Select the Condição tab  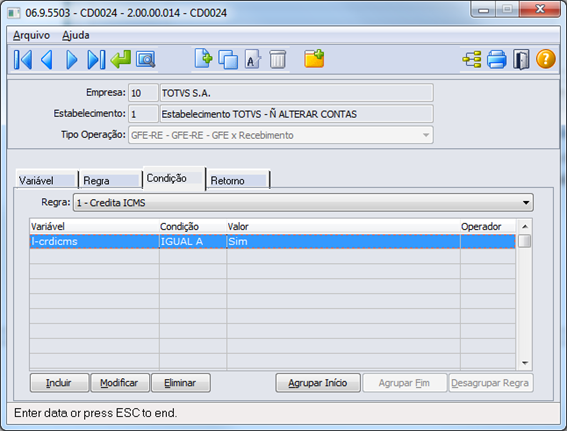point(174,178)
